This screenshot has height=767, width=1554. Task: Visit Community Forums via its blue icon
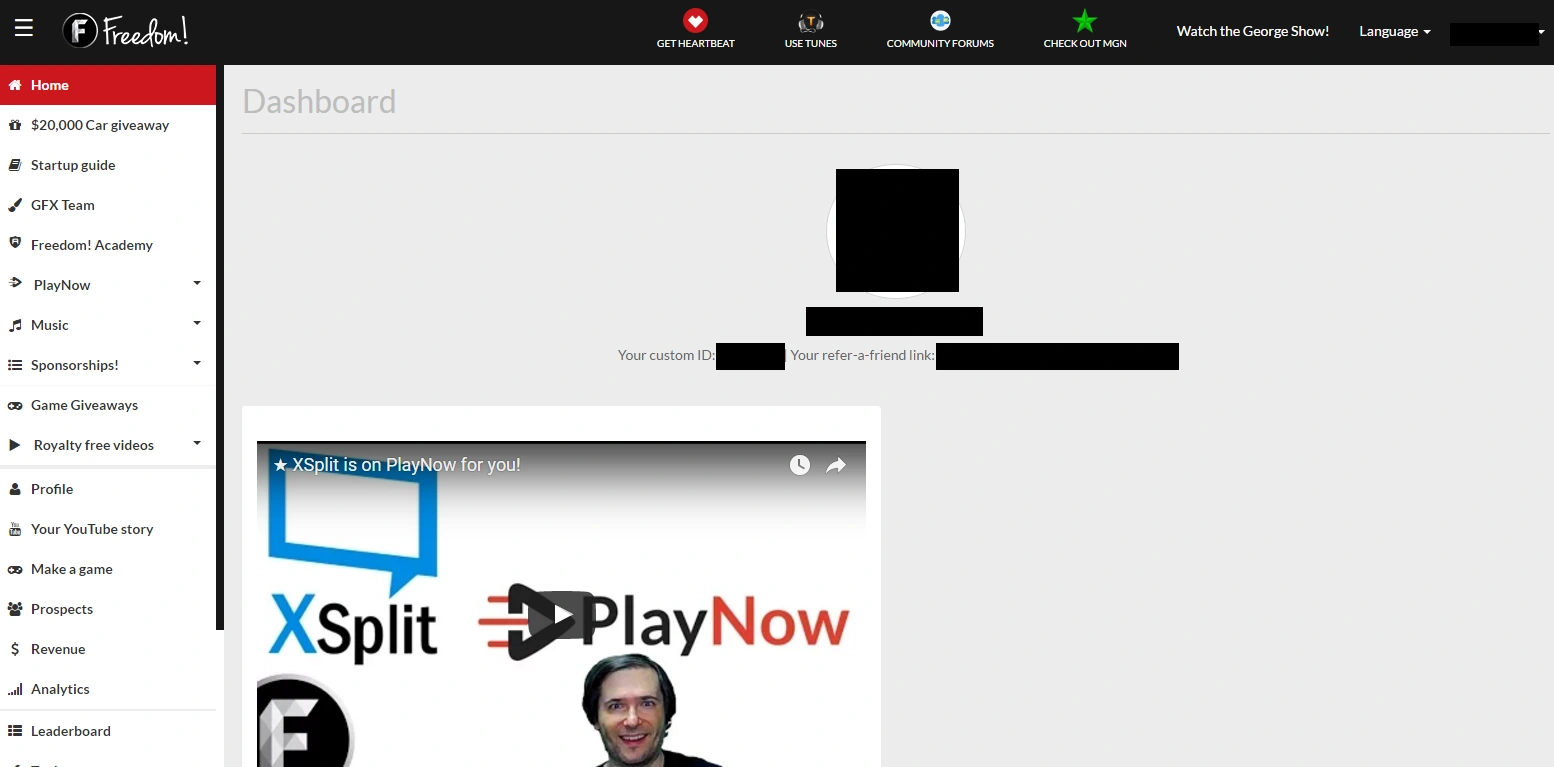click(x=940, y=20)
